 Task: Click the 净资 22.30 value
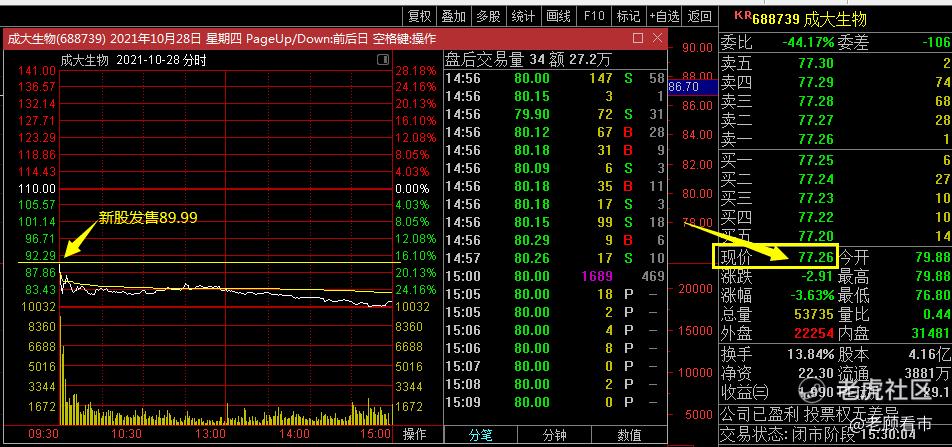click(817, 373)
